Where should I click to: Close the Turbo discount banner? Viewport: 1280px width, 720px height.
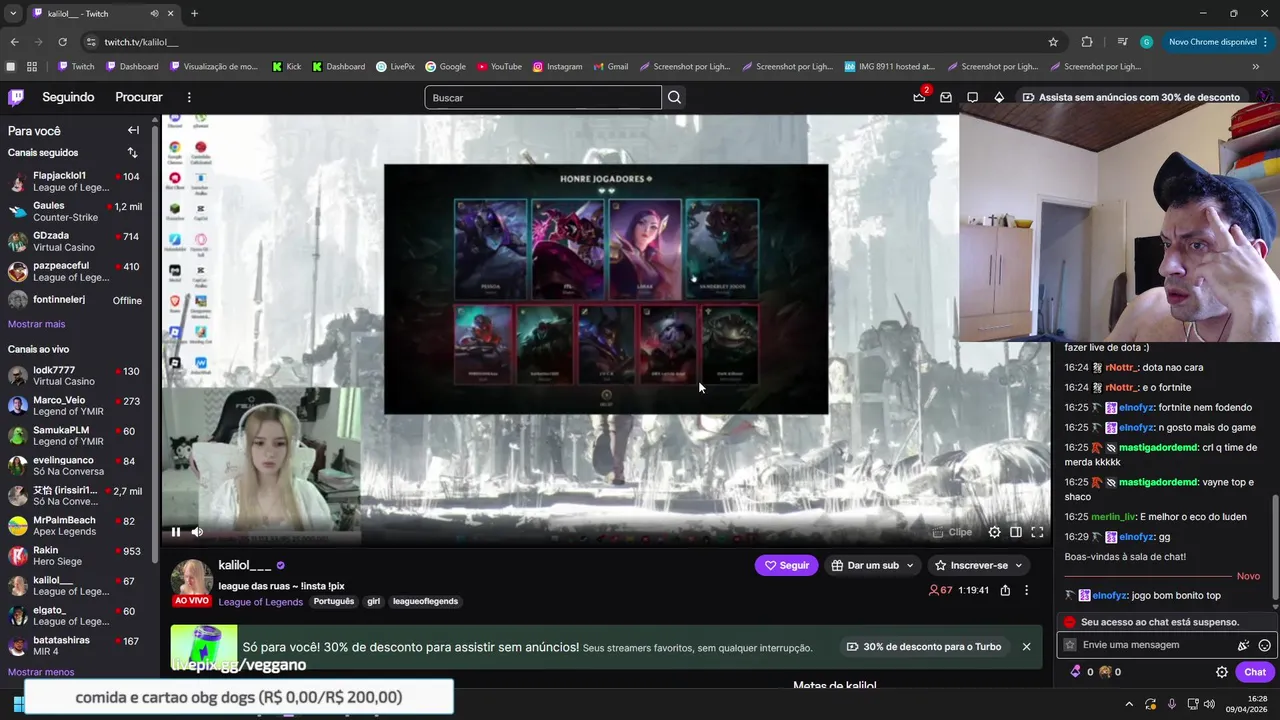point(1026,647)
